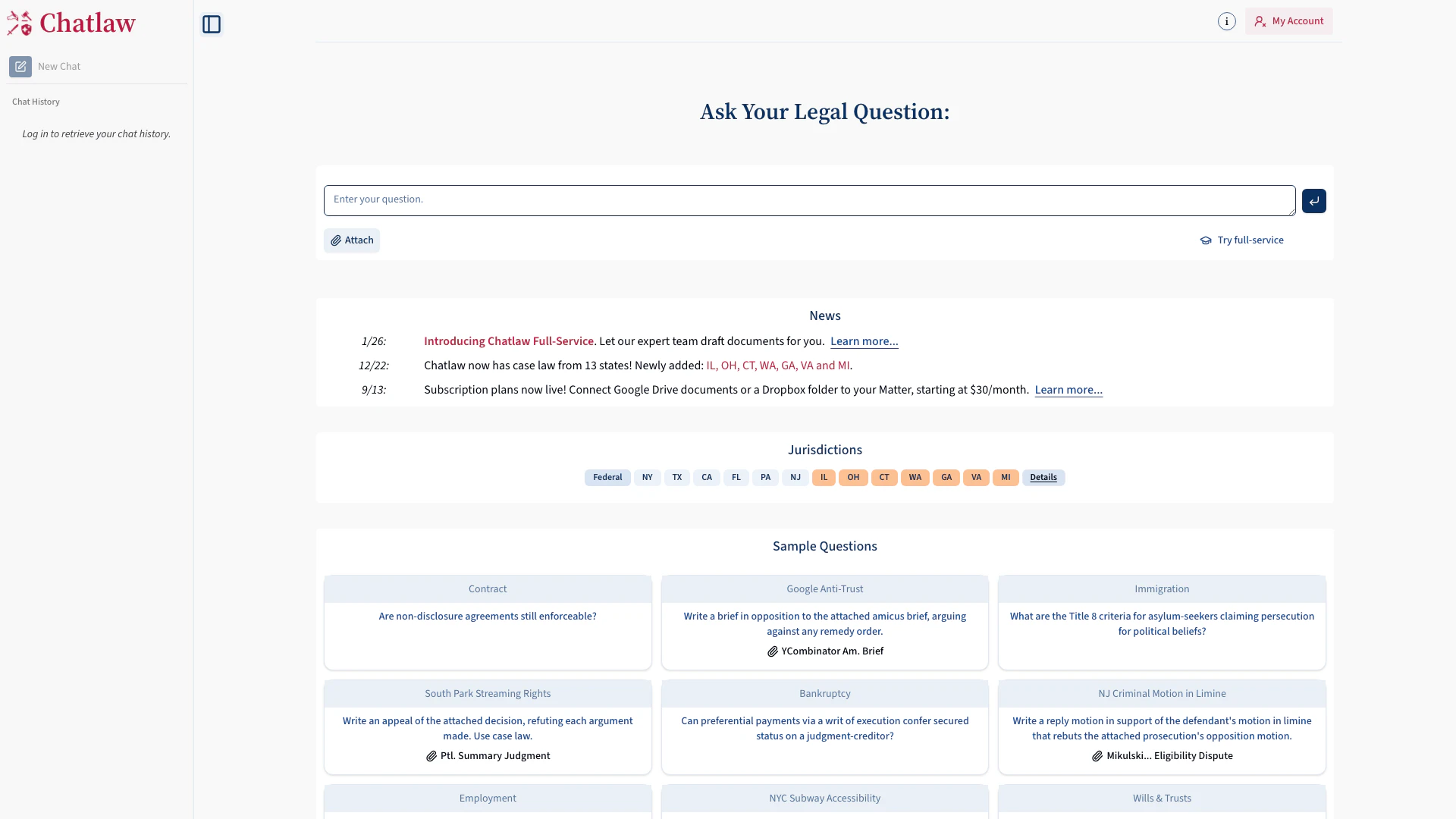Screen dimensions: 1456x819
Task: Open Mikulski Eligibility Dispute attachment
Action: click(1162, 756)
